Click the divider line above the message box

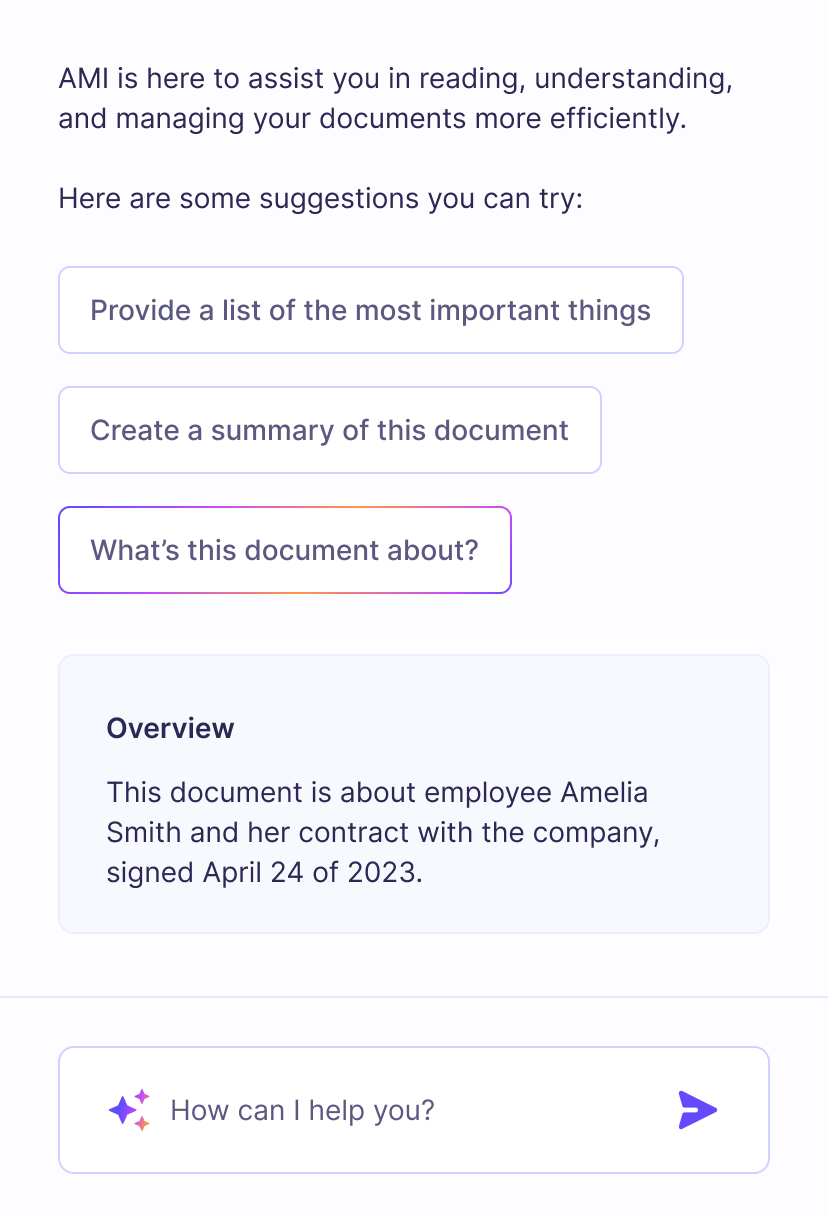tap(414, 997)
